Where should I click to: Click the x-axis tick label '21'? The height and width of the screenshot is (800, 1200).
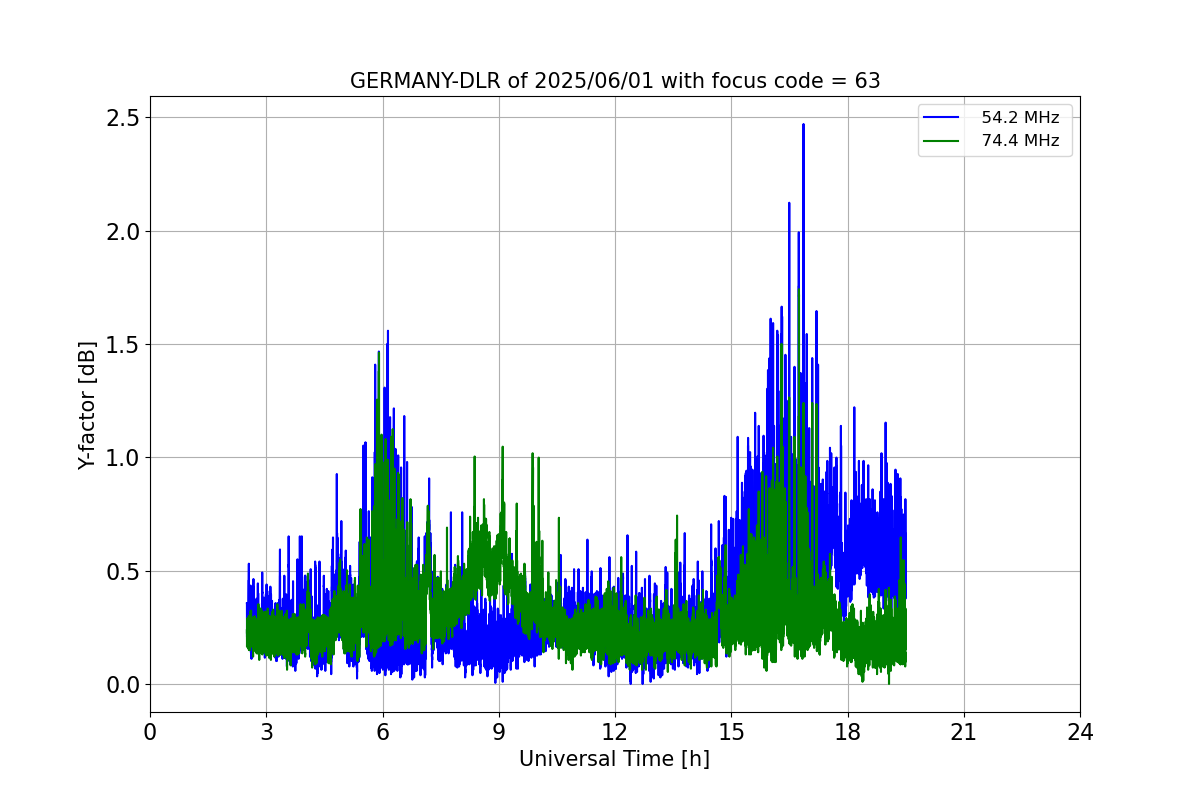click(x=963, y=732)
